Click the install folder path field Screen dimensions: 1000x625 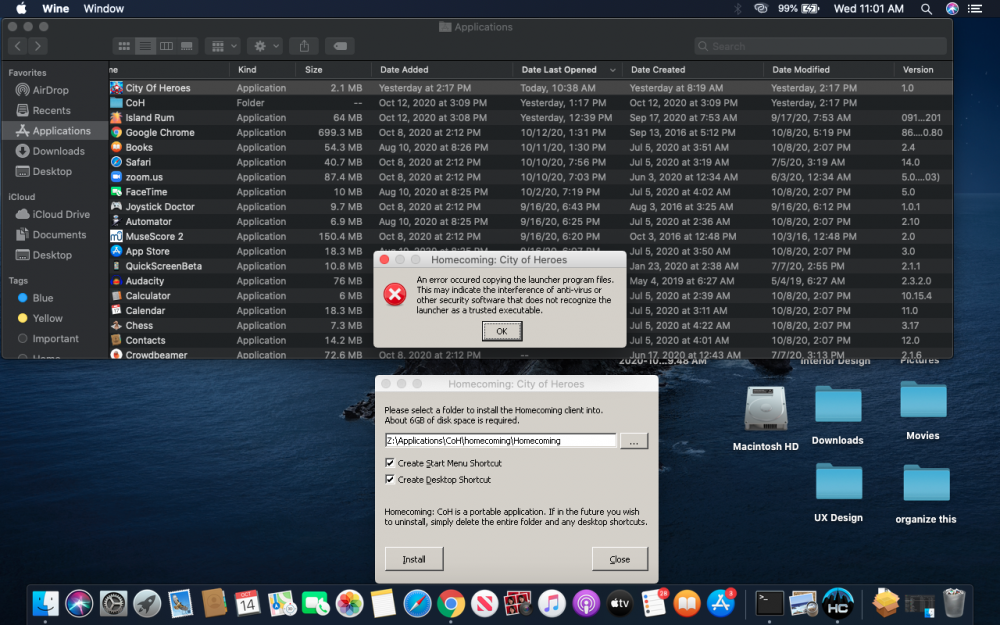click(500, 441)
